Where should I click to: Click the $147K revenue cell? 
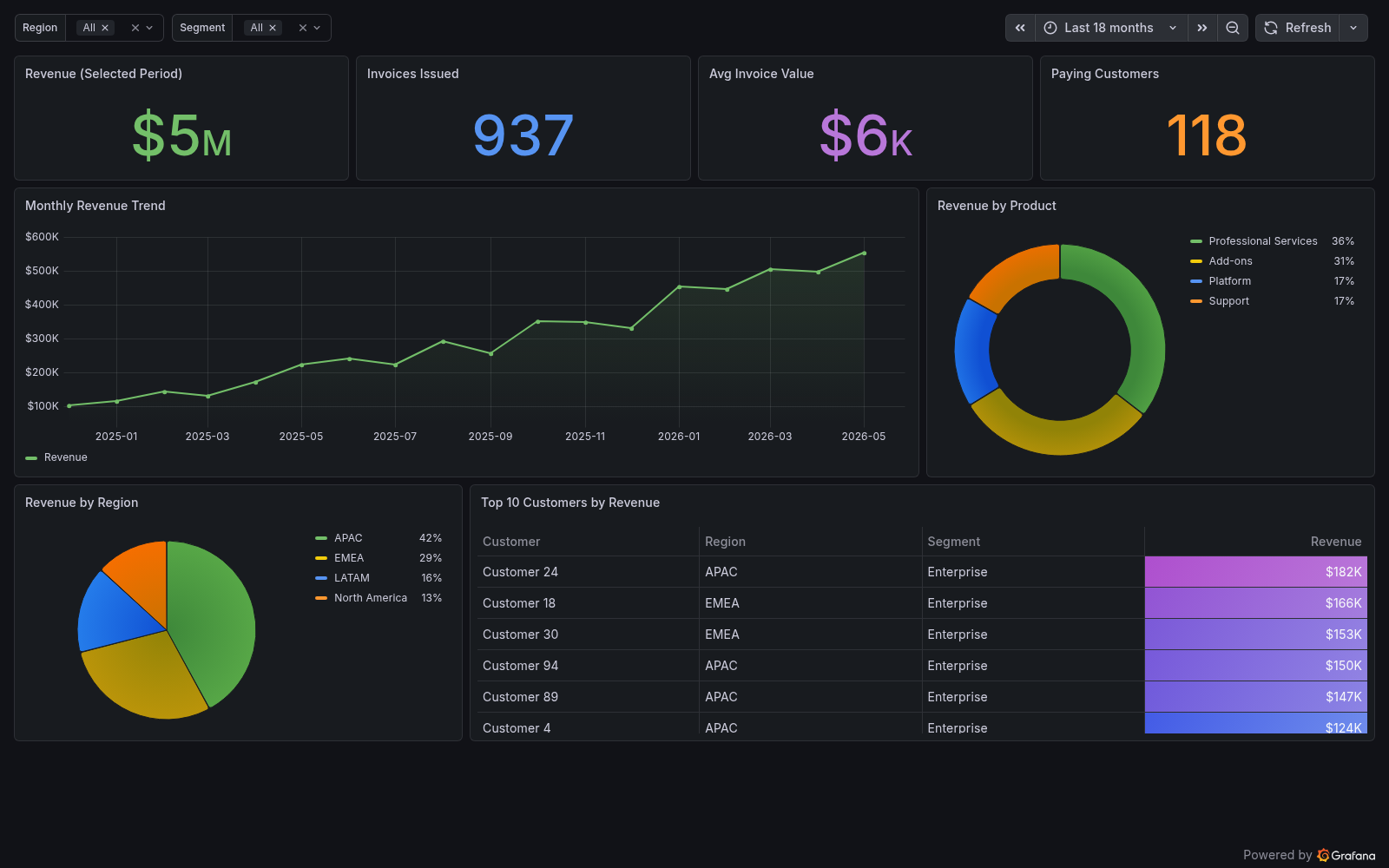click(1256, 697)
